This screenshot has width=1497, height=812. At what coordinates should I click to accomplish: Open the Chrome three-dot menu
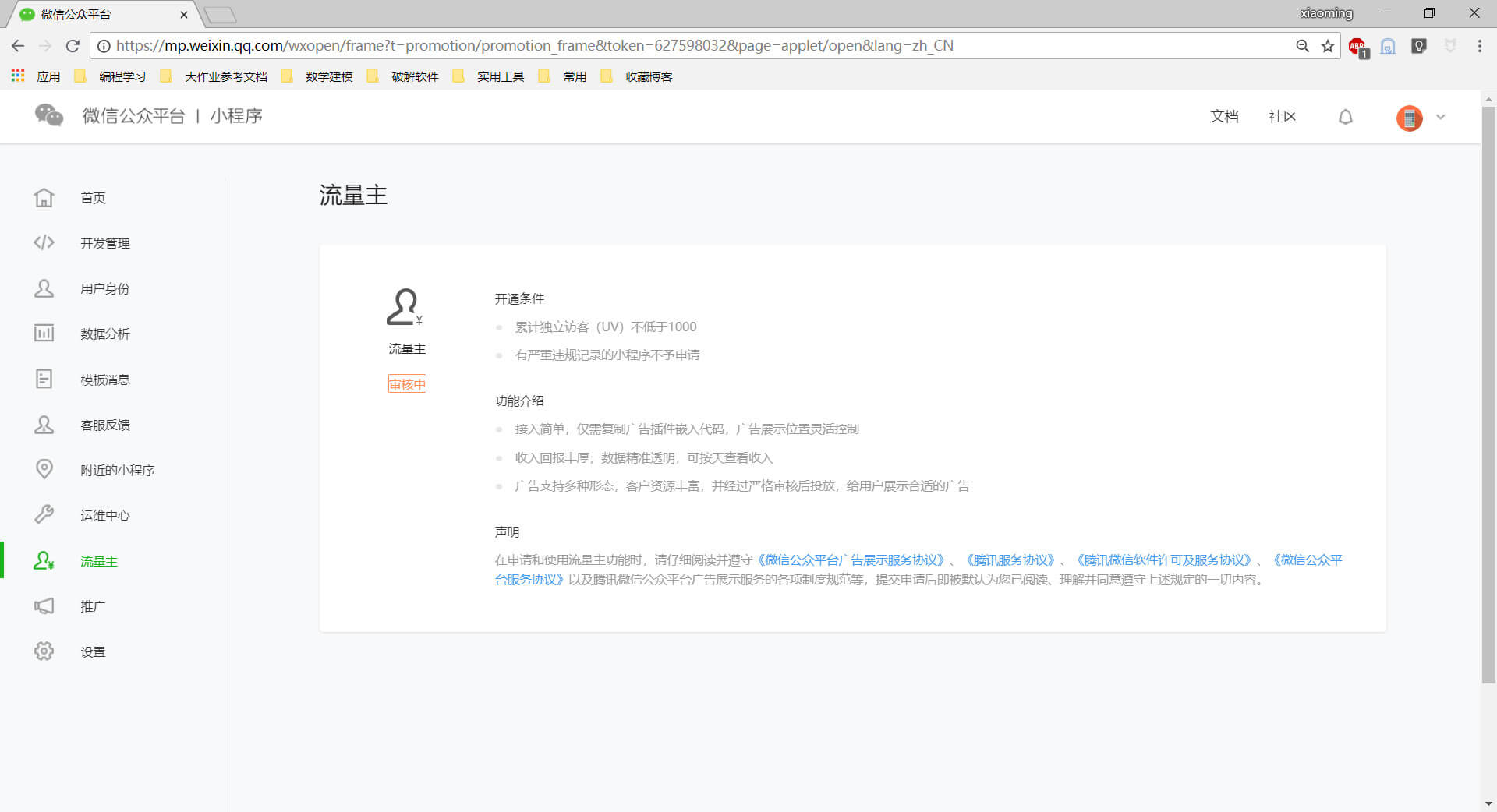point(1479,46)
